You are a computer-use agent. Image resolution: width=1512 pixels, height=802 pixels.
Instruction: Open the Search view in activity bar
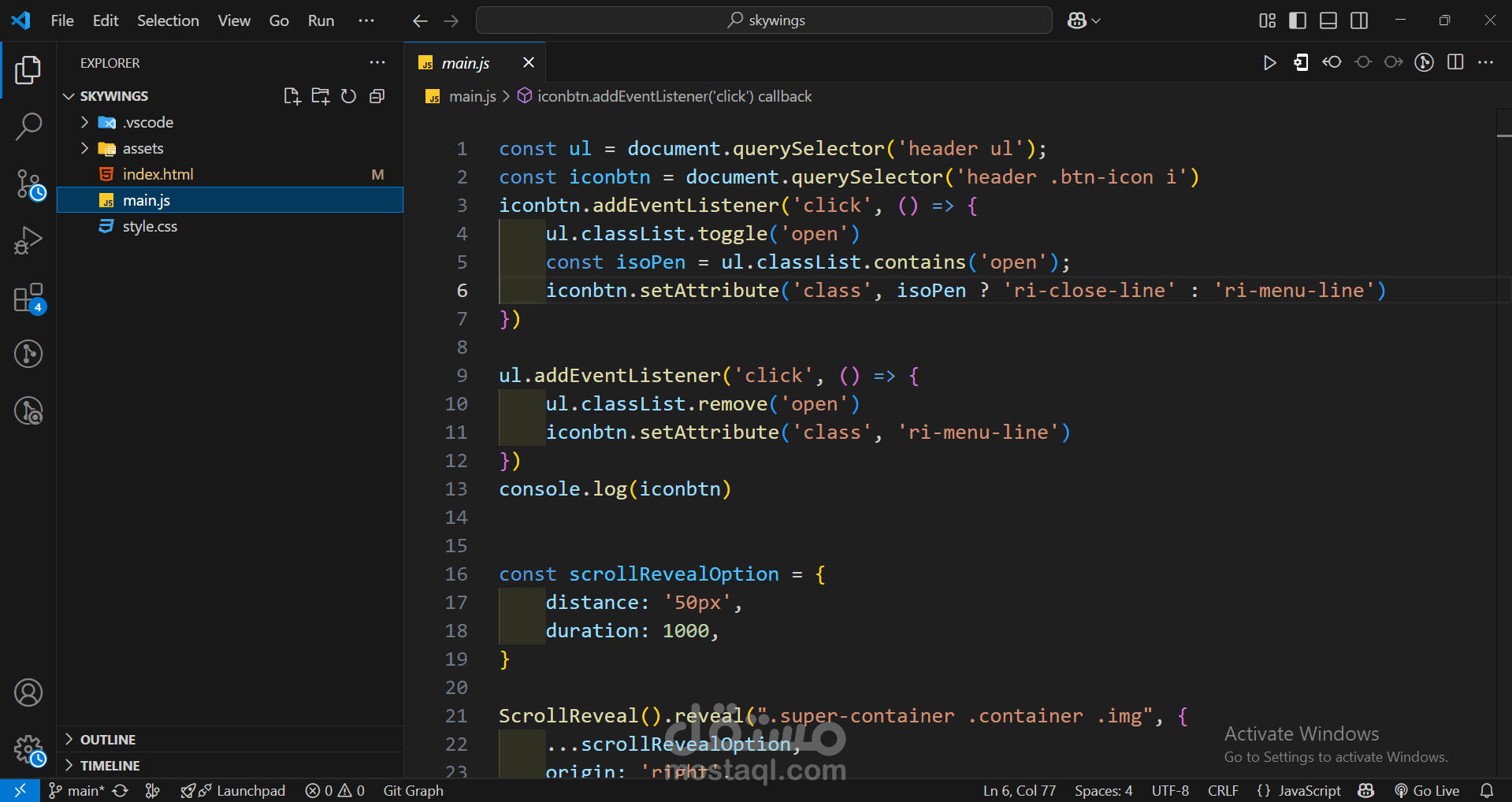(28, 126)
